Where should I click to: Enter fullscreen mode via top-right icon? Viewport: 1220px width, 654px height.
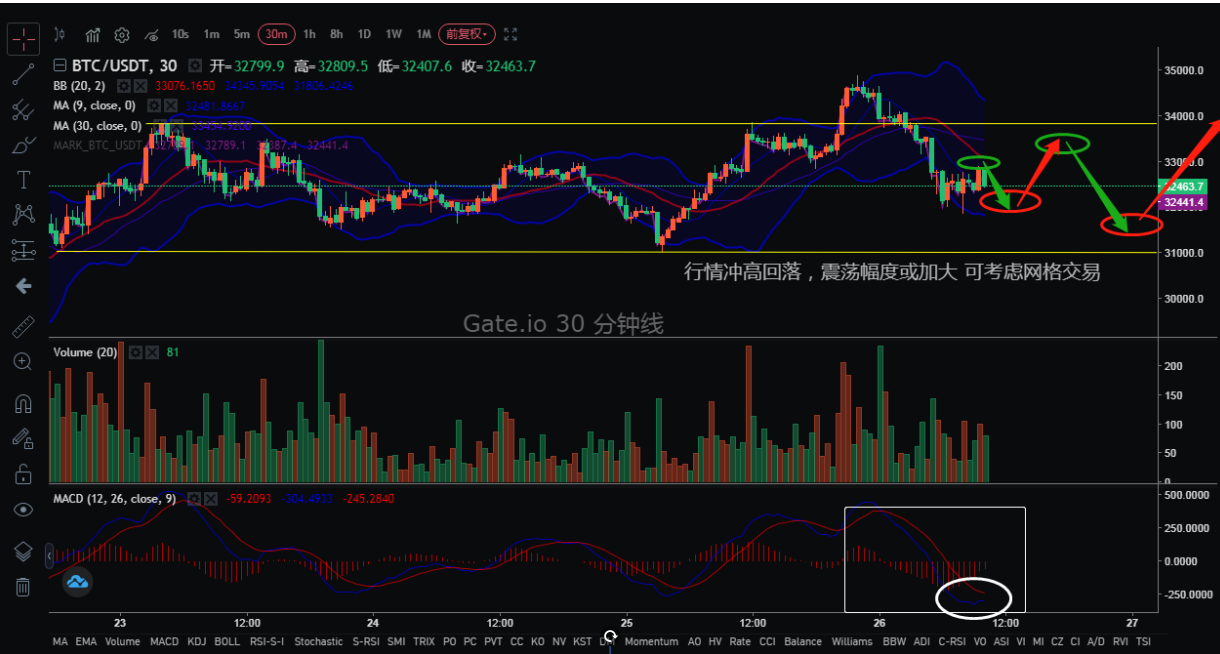click(511, 33)
